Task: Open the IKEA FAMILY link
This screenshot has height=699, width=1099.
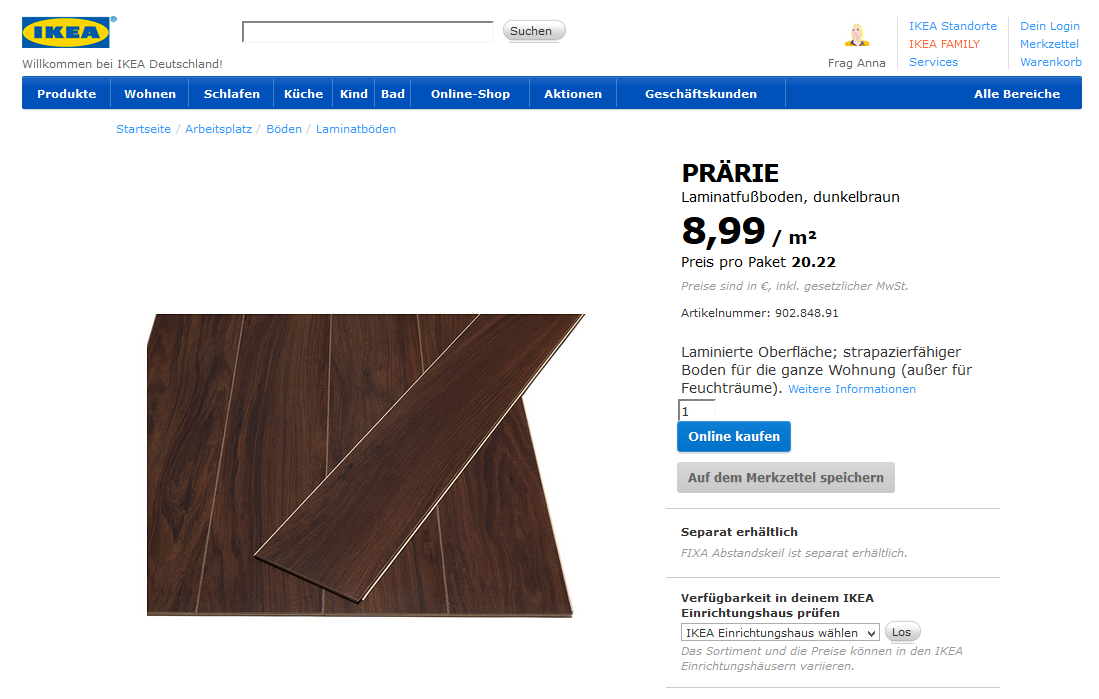Action: tap(944, 44)
